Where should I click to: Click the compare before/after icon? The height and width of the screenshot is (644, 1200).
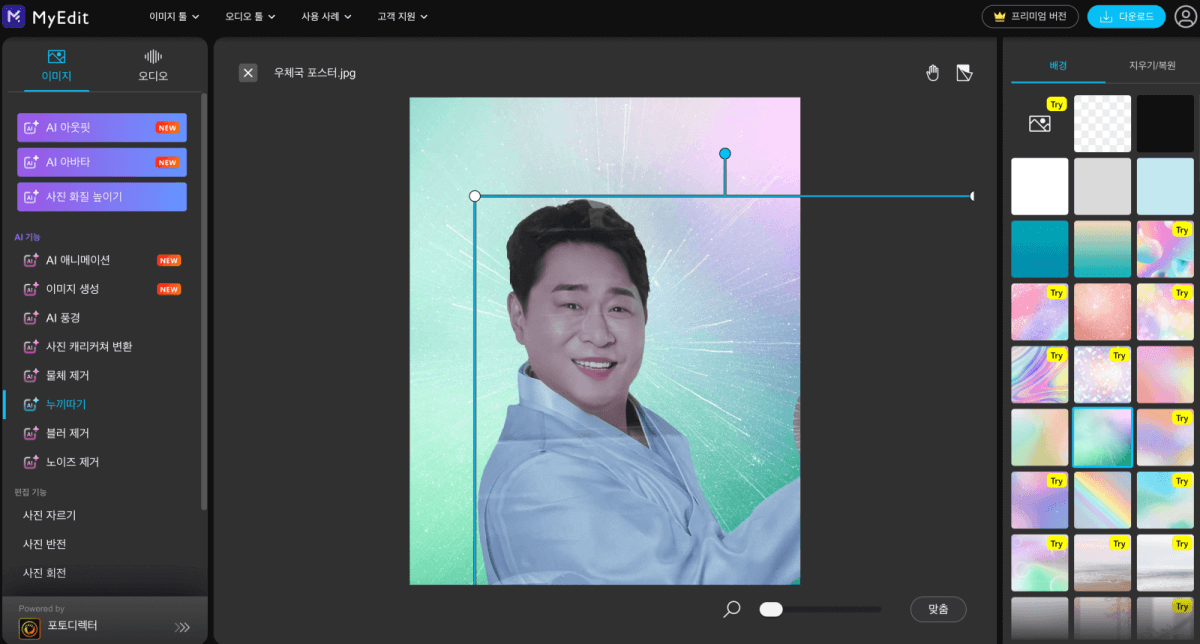point(964,73)
